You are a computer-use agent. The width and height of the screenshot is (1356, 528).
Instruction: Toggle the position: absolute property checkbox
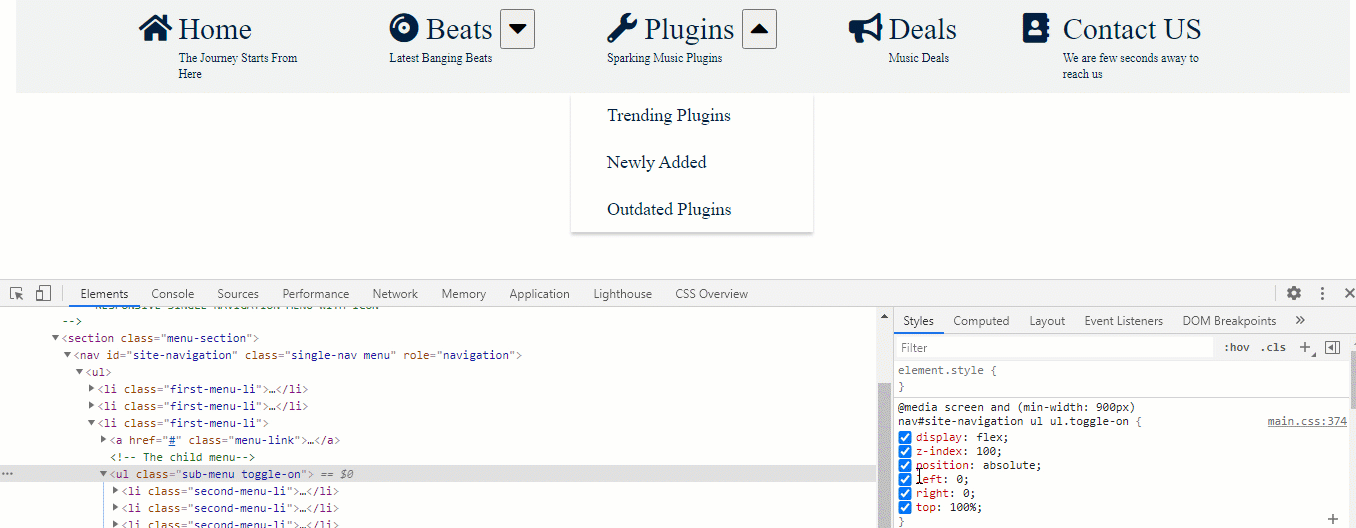(x=905, y=466)
